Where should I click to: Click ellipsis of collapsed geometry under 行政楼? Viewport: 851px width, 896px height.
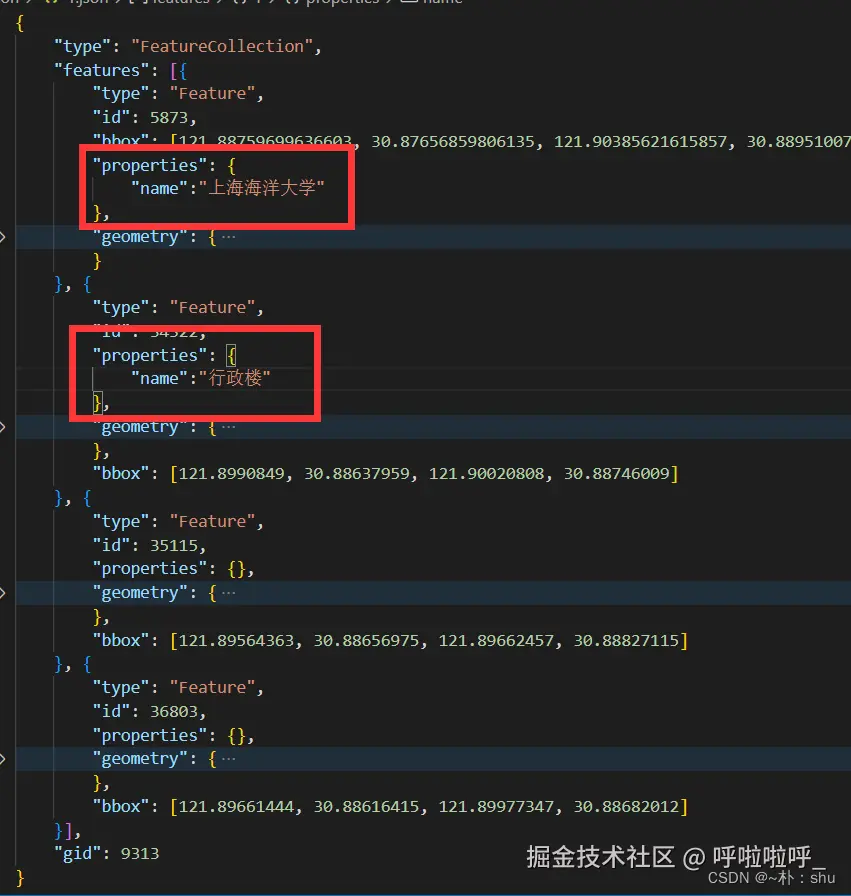click(x=228, y=427)
